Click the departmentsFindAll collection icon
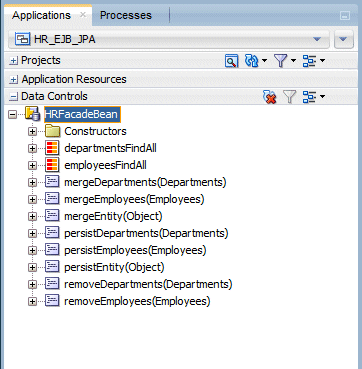Image resolution: width=362 pixels, height=369 pixels. pyautogui.click(x=52, y=148)
